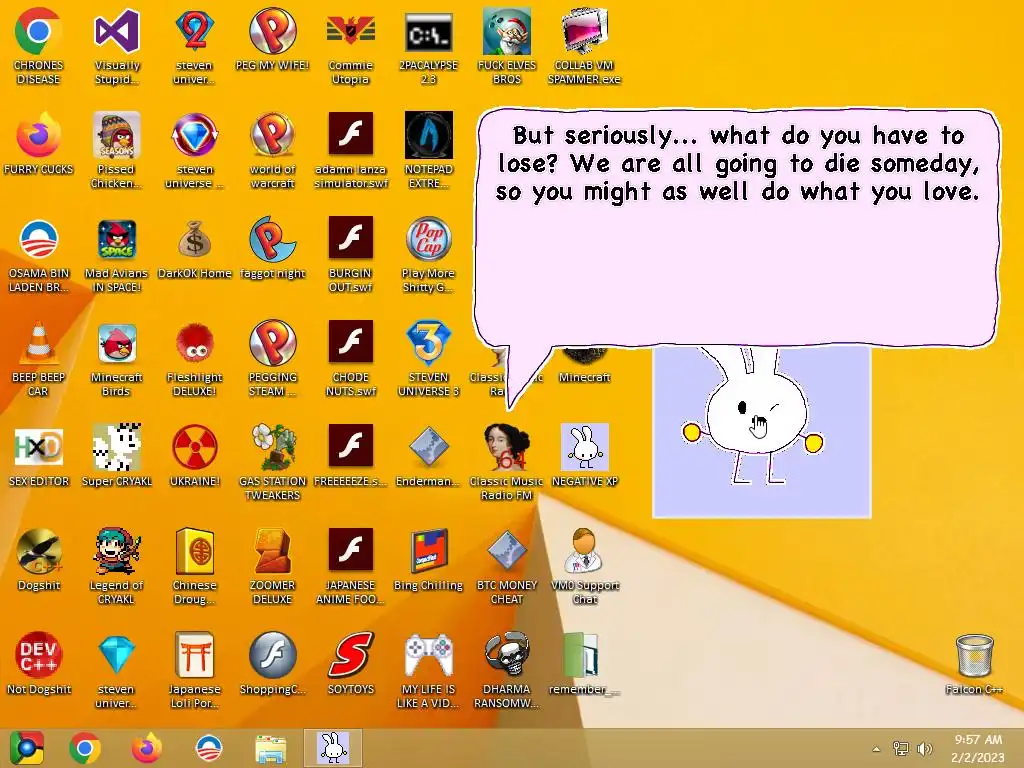The height and width of the screenshot is (768, 1024).
Task: Show hidden system tray icons arrow
Action: (876, 749)
